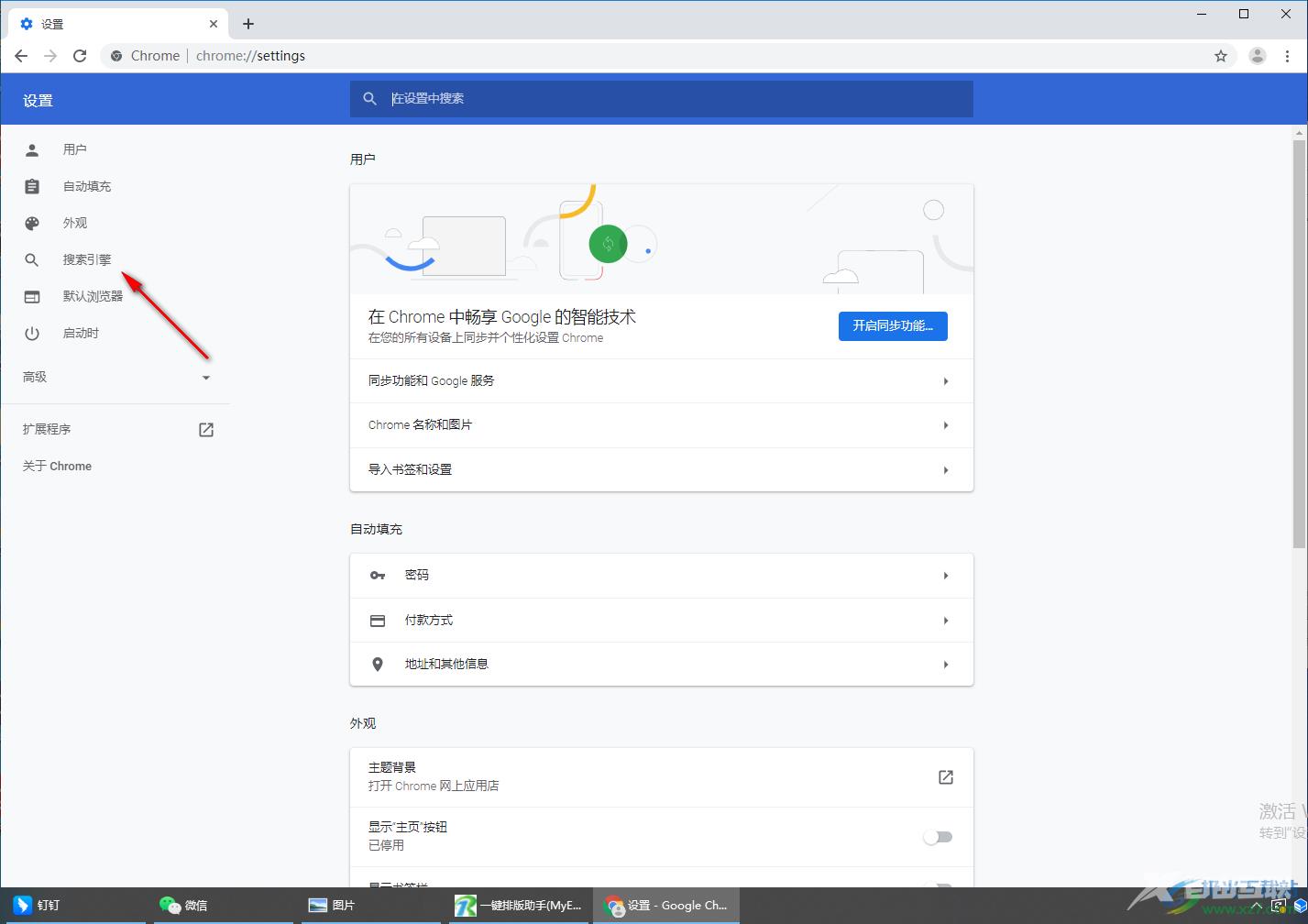Open Chrome 名称和图片 row arrow

946,425
